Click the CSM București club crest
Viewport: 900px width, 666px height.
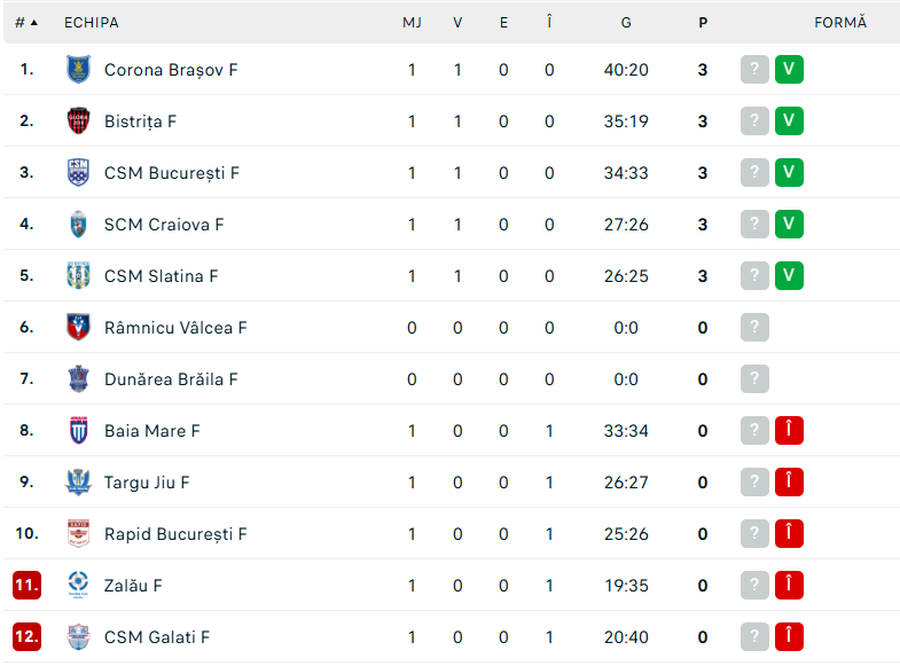pos(78,173)
